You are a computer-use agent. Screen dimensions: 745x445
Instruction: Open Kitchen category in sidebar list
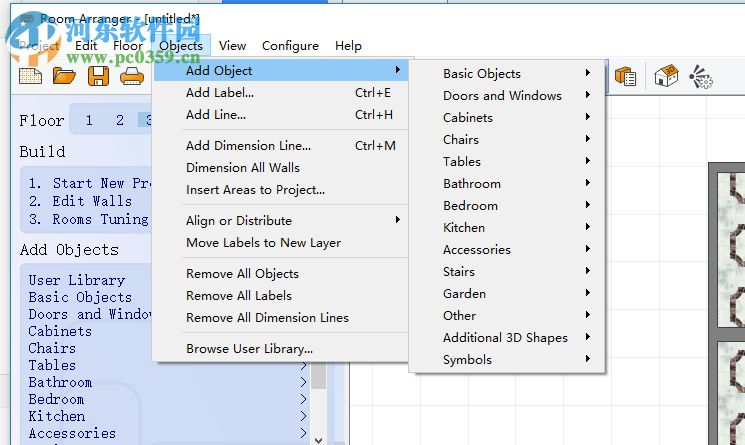(x=169, y=416)
